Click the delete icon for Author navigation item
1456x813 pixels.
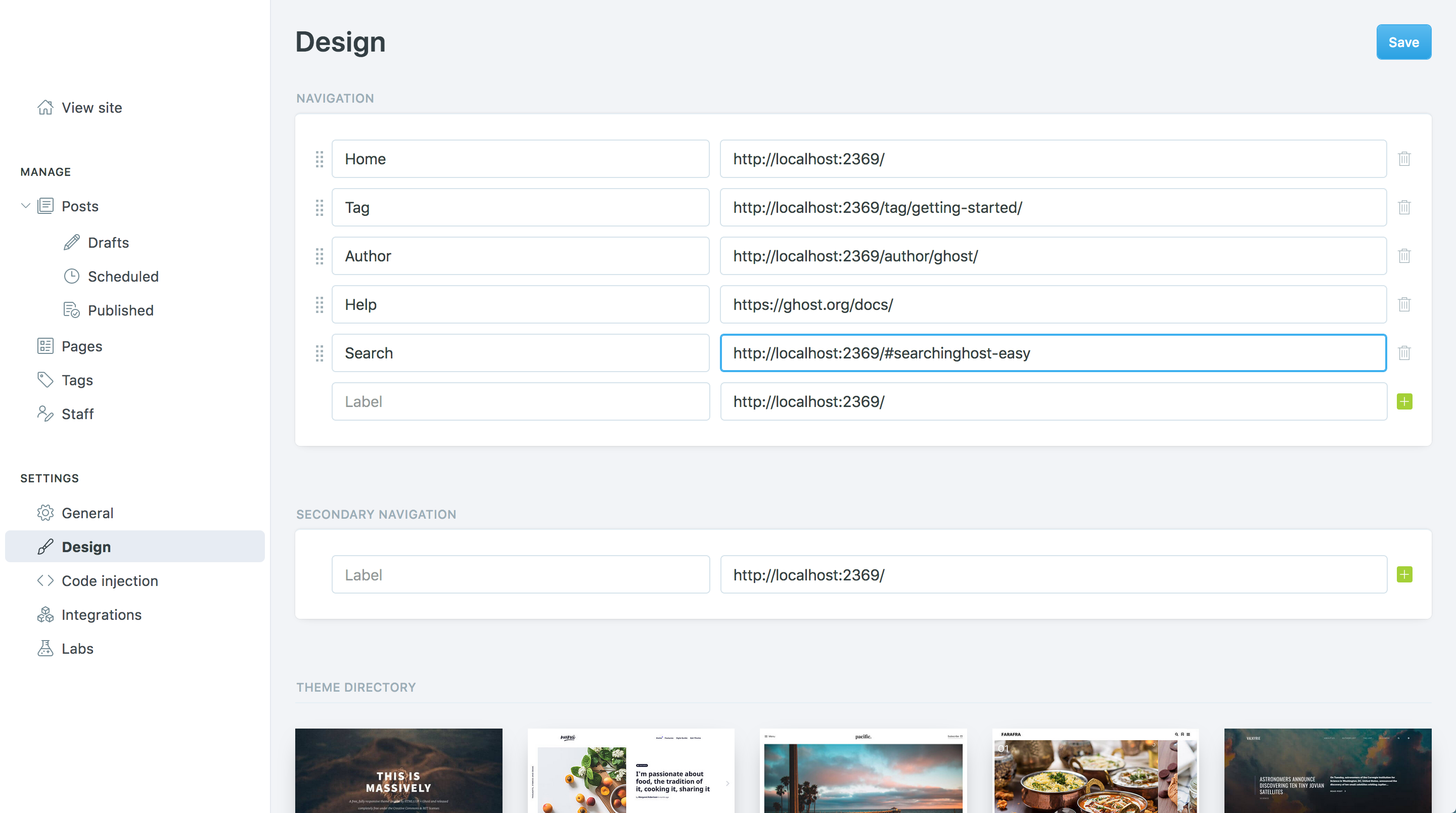pos(1404,256)
